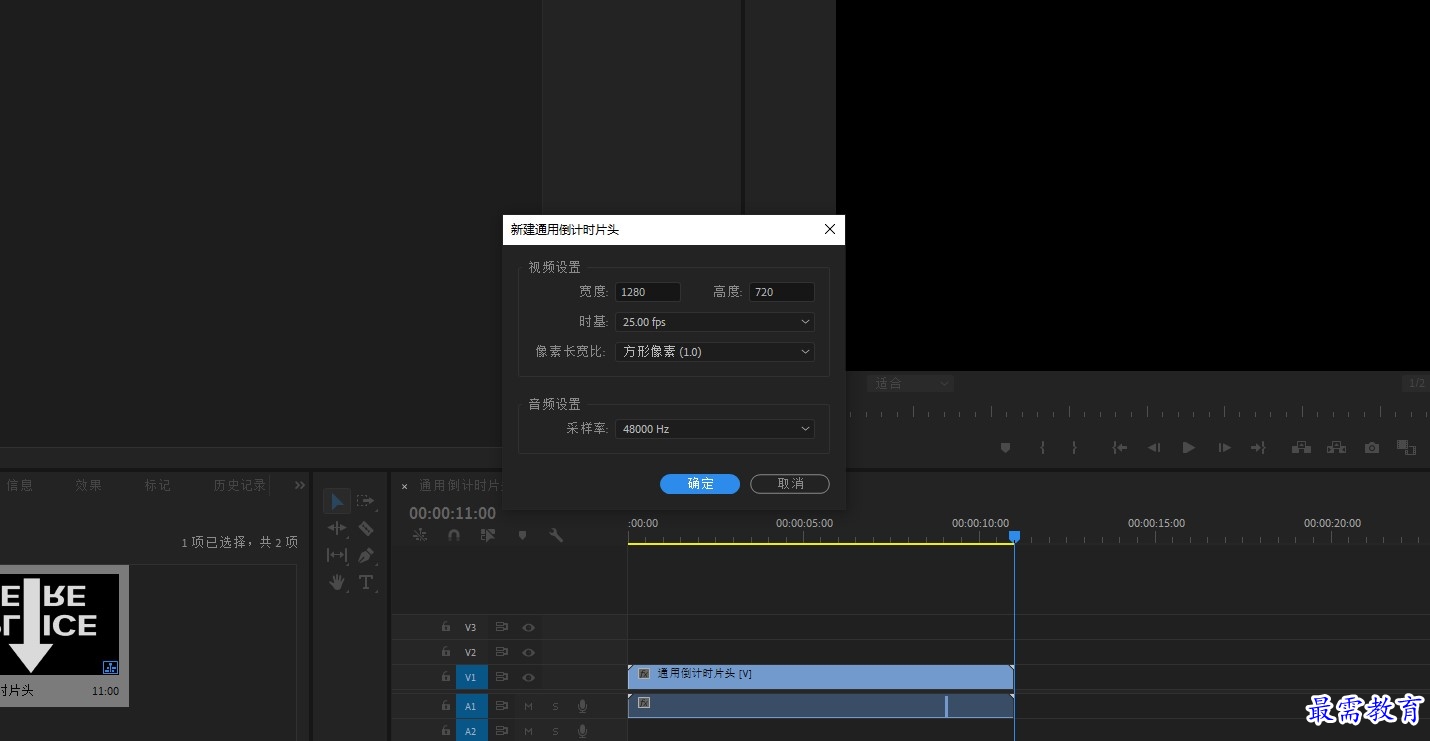
Task: Select the Slip tool
Action: pos(337,555)
